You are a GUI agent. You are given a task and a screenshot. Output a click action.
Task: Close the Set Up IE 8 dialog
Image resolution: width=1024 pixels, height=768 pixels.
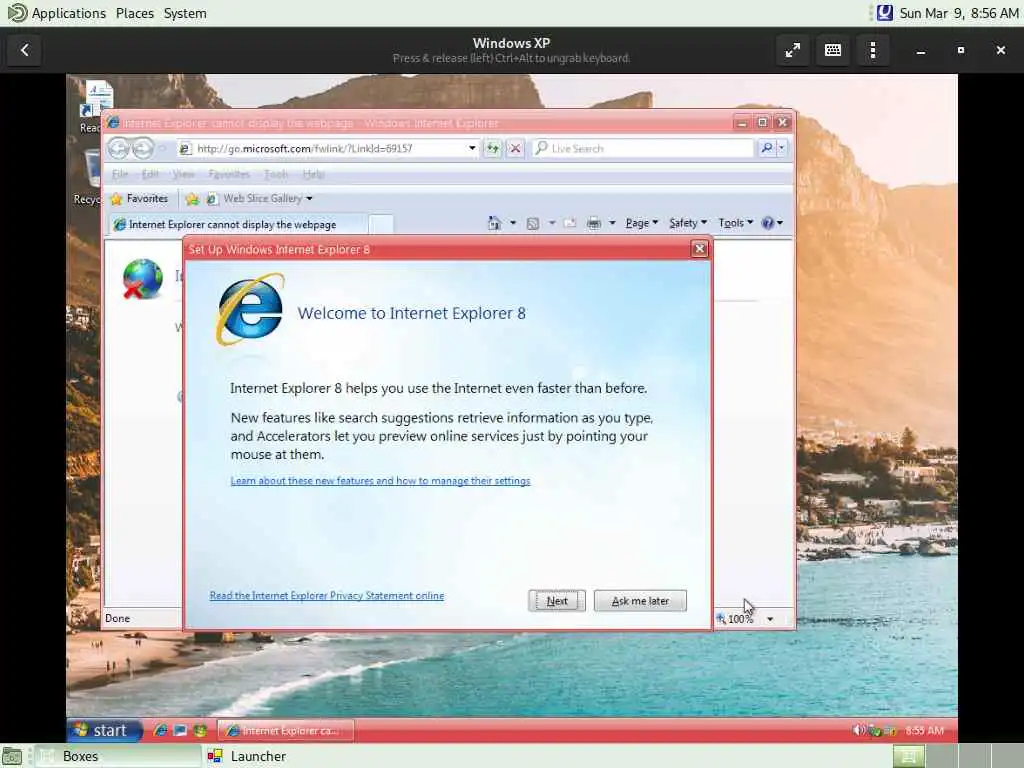click(x=699, y=249)
